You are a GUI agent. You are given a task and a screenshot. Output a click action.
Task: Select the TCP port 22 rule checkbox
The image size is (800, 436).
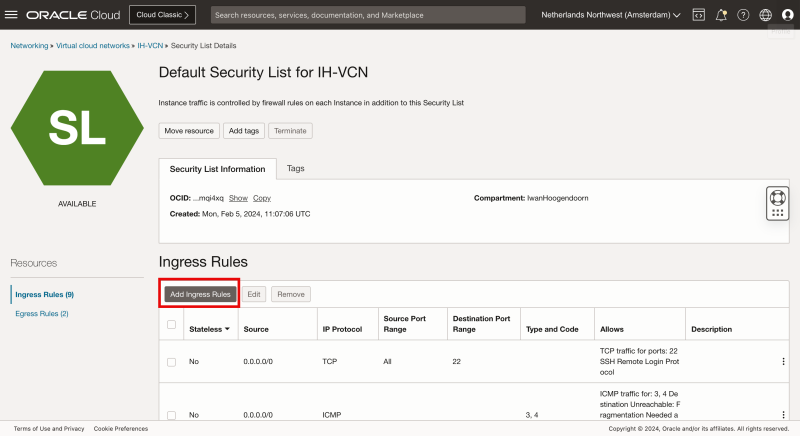(171, 362)
